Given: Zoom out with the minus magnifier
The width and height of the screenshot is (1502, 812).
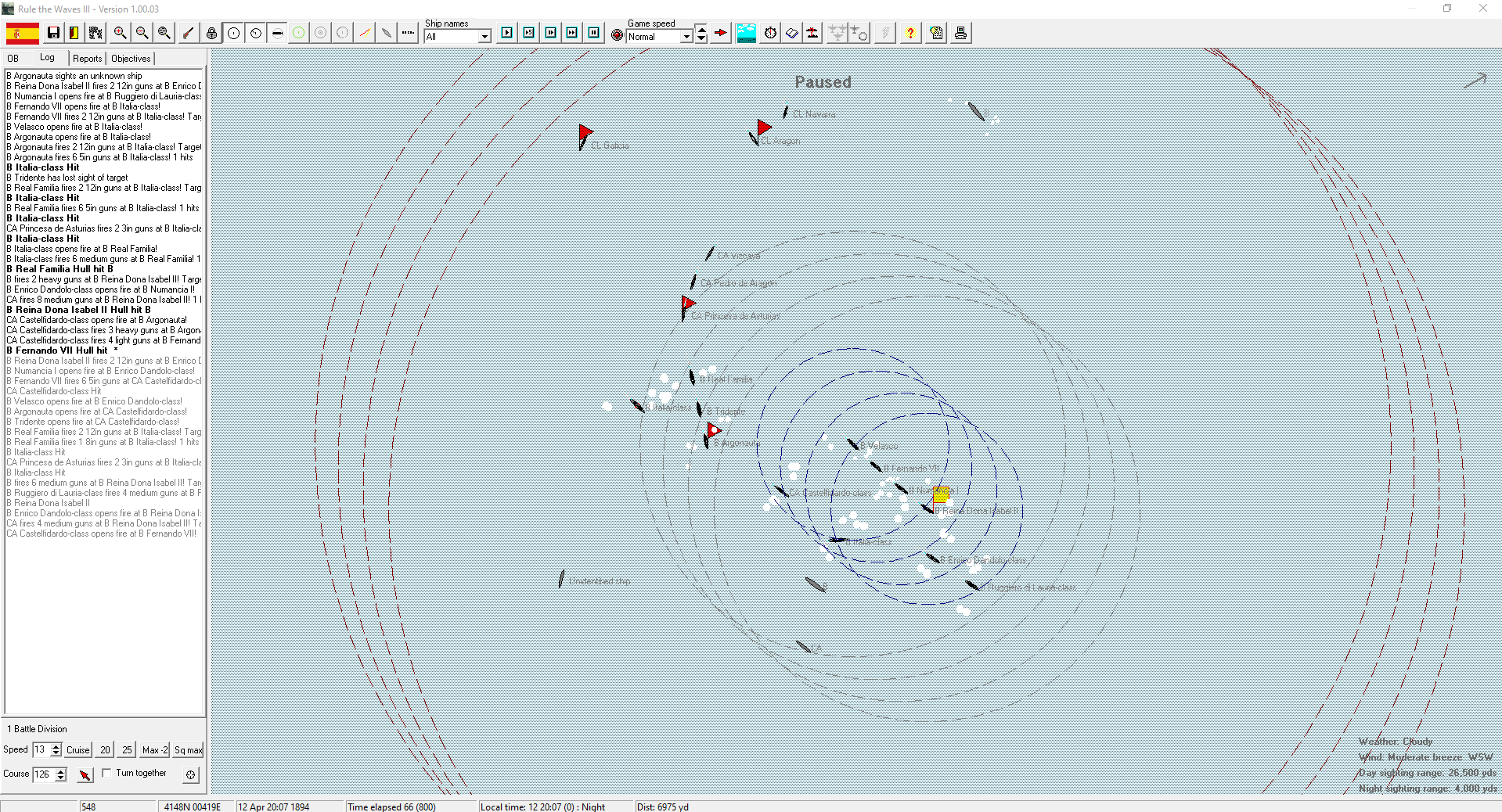Looking at the screenshot, I should pos(142,33).
